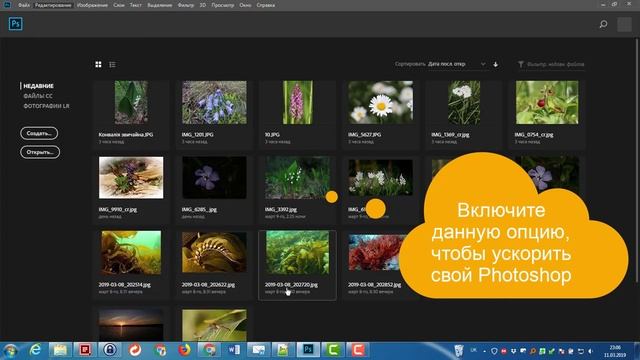Type in the filter recent files field
640x360 pixels.
[556, 64]
